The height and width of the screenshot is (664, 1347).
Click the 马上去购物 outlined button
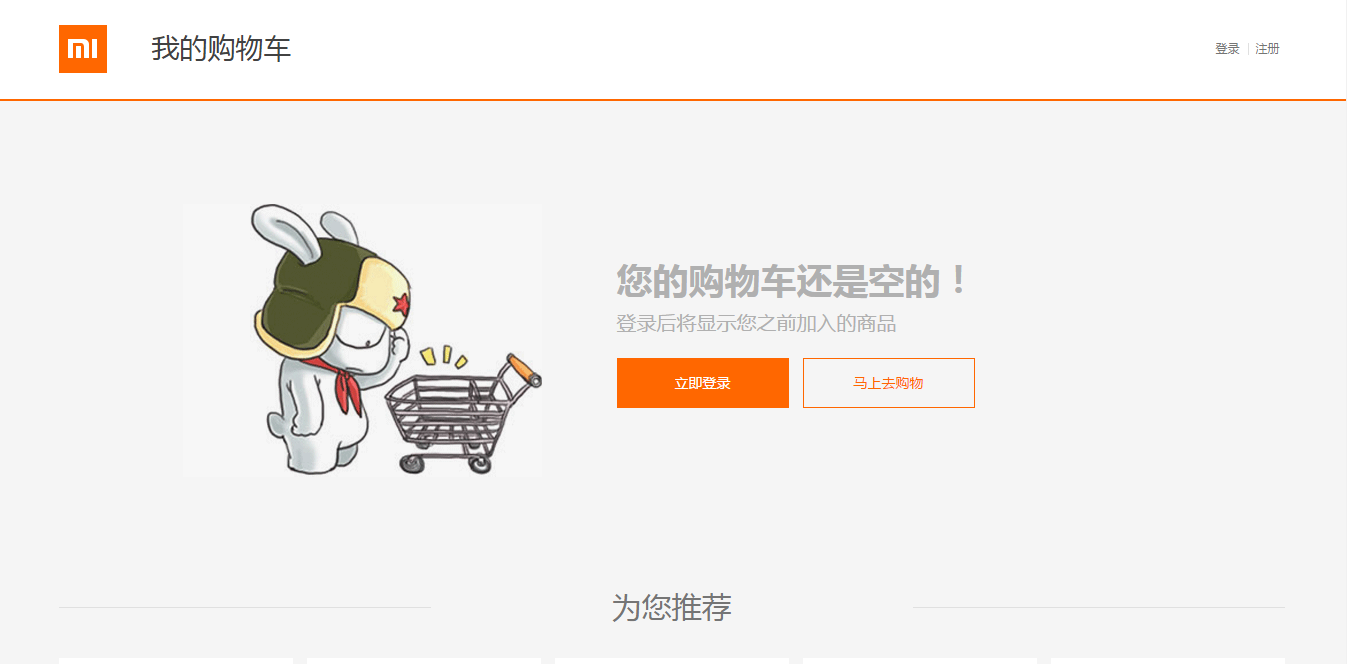pyautogui.click(x=889, y=383)
